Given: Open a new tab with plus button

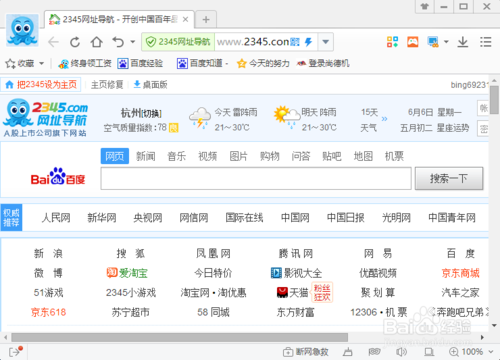Looking at the screenshot, I should (206, 20).
